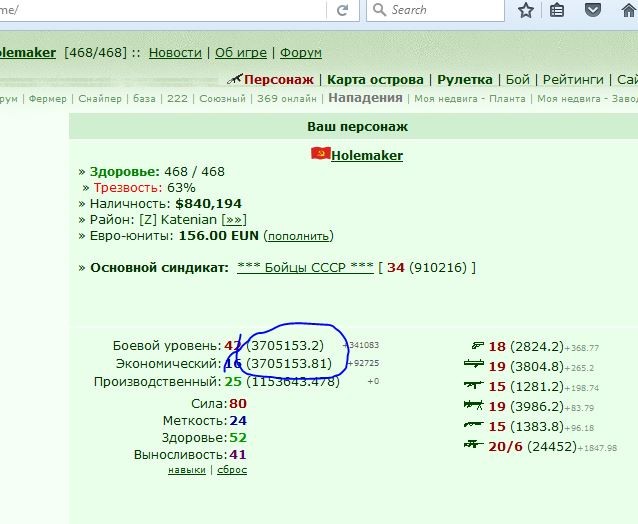Open the Фермер quick link
The width and height of the screenshot is (638, 524).
(48, 99)
